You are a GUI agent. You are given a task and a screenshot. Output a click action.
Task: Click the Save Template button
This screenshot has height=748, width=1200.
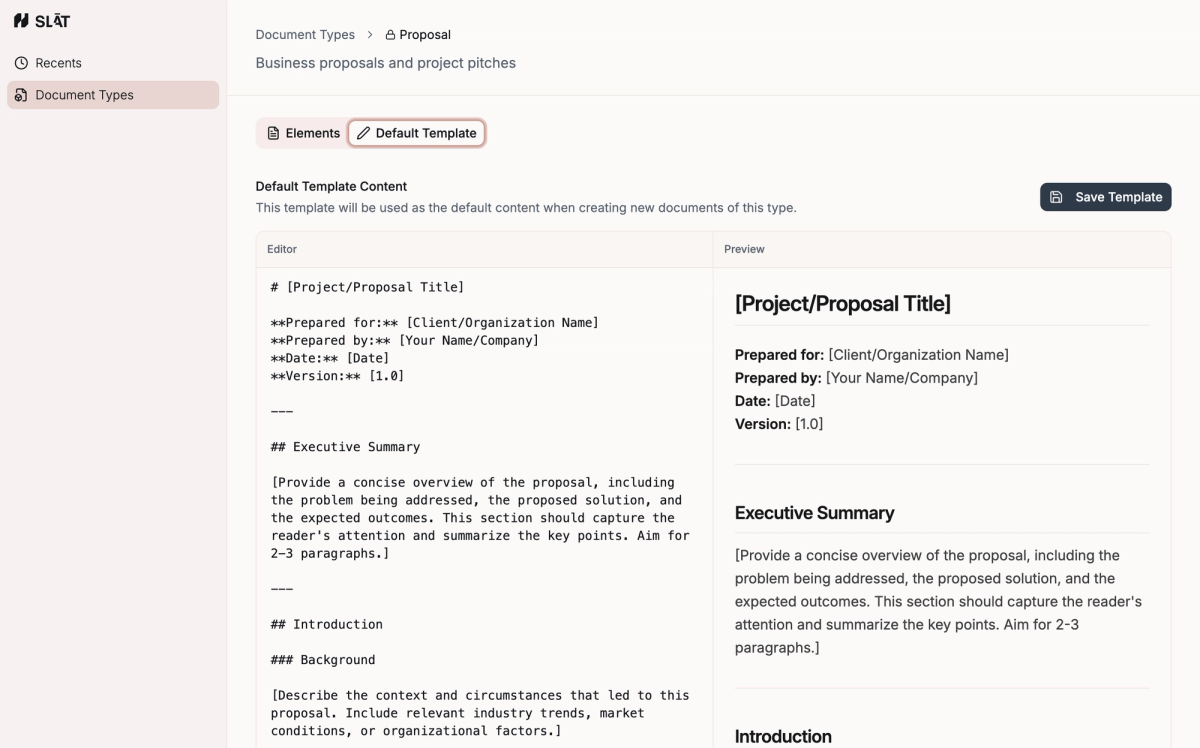pyautogui.click(x=1105, y=197)
